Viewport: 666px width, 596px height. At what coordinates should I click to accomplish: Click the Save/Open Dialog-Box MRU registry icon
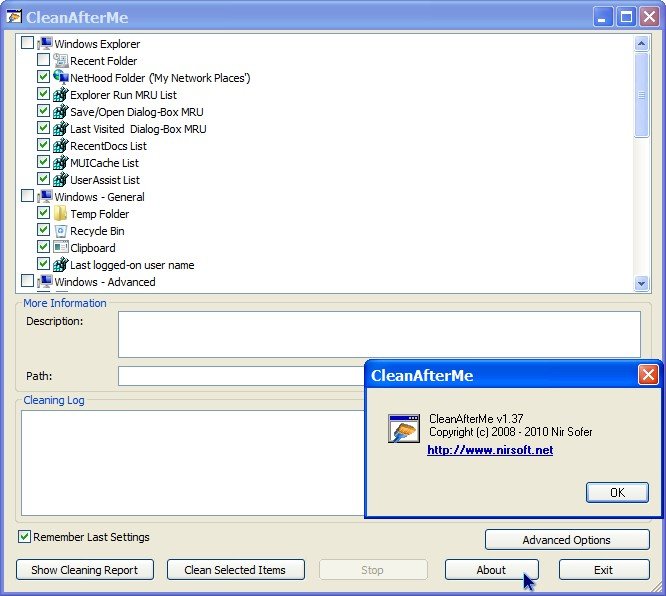(60, 111)
